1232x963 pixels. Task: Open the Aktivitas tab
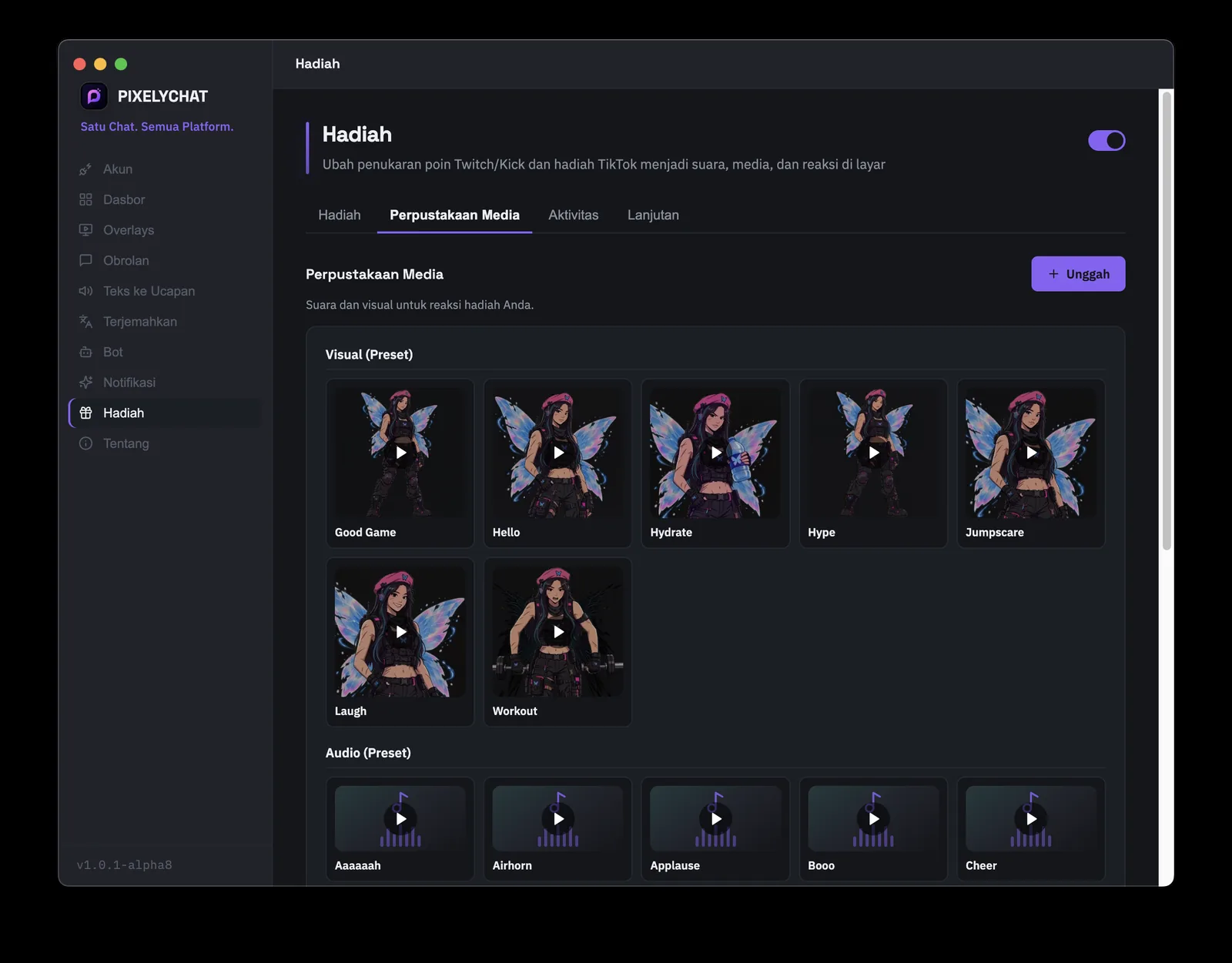click(x=574, y=215)
